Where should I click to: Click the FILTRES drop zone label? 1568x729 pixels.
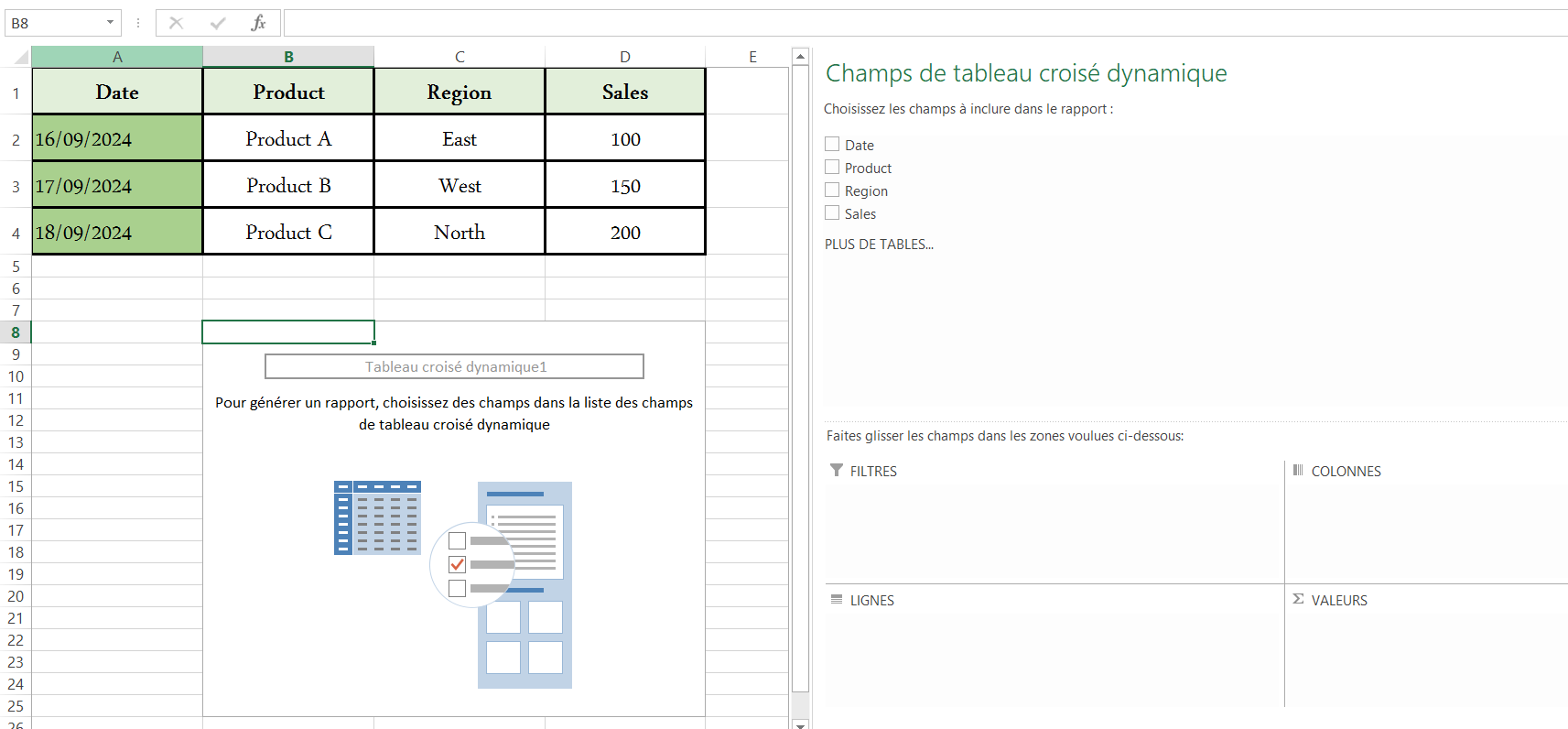pos(873,471)
